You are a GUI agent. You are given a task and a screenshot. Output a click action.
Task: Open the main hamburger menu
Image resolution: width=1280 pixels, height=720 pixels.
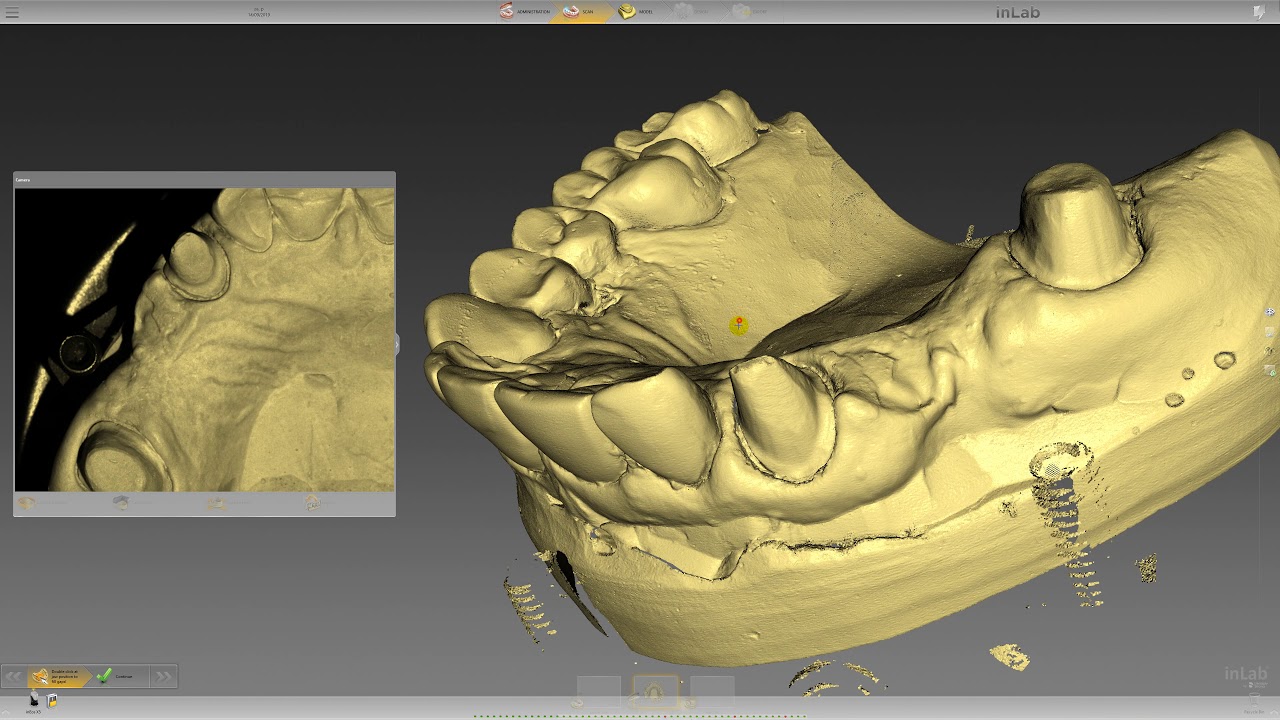[x=12, y=12]
